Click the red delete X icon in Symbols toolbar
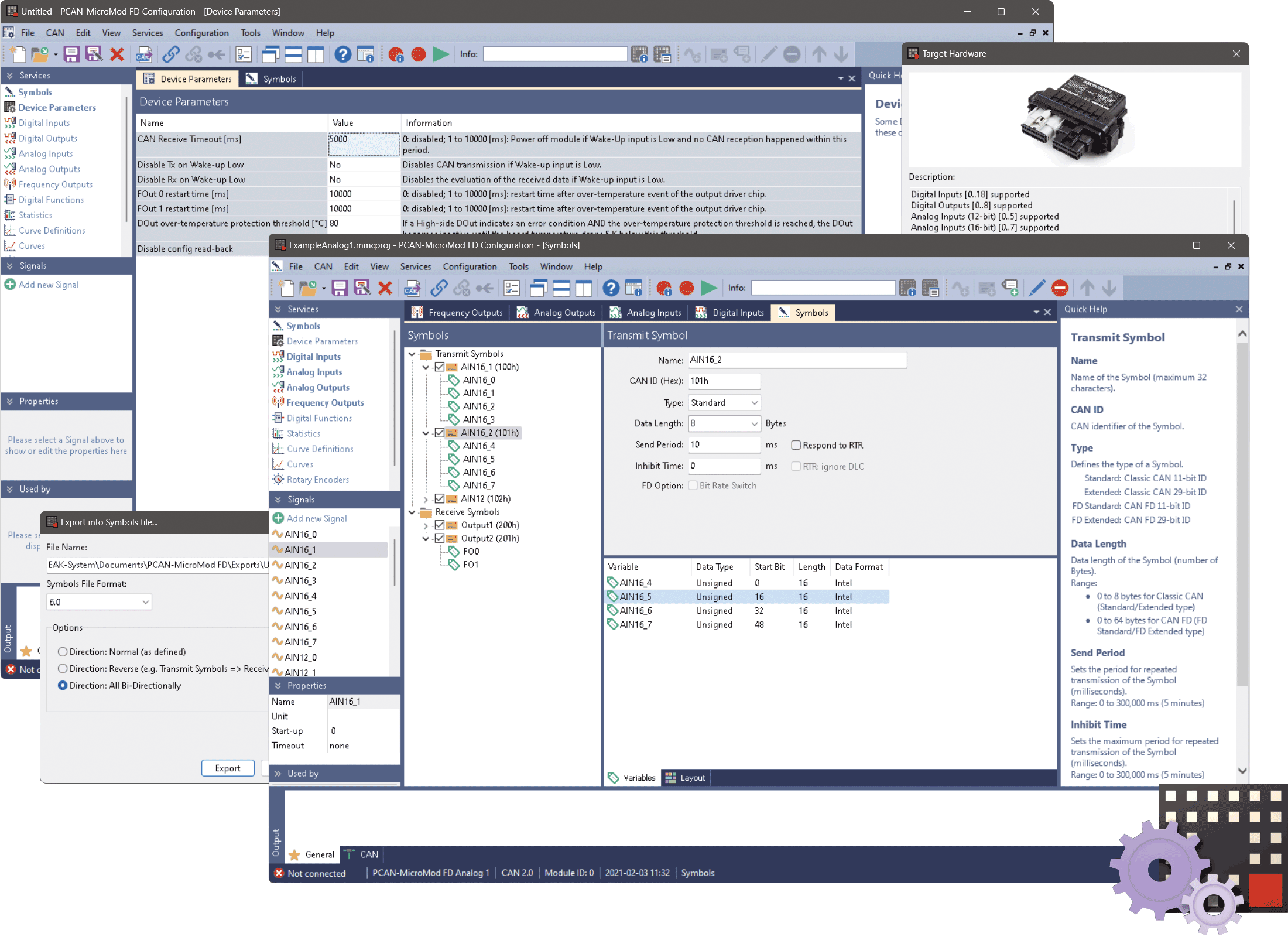1288x937 pixels. tap(385, 288)
